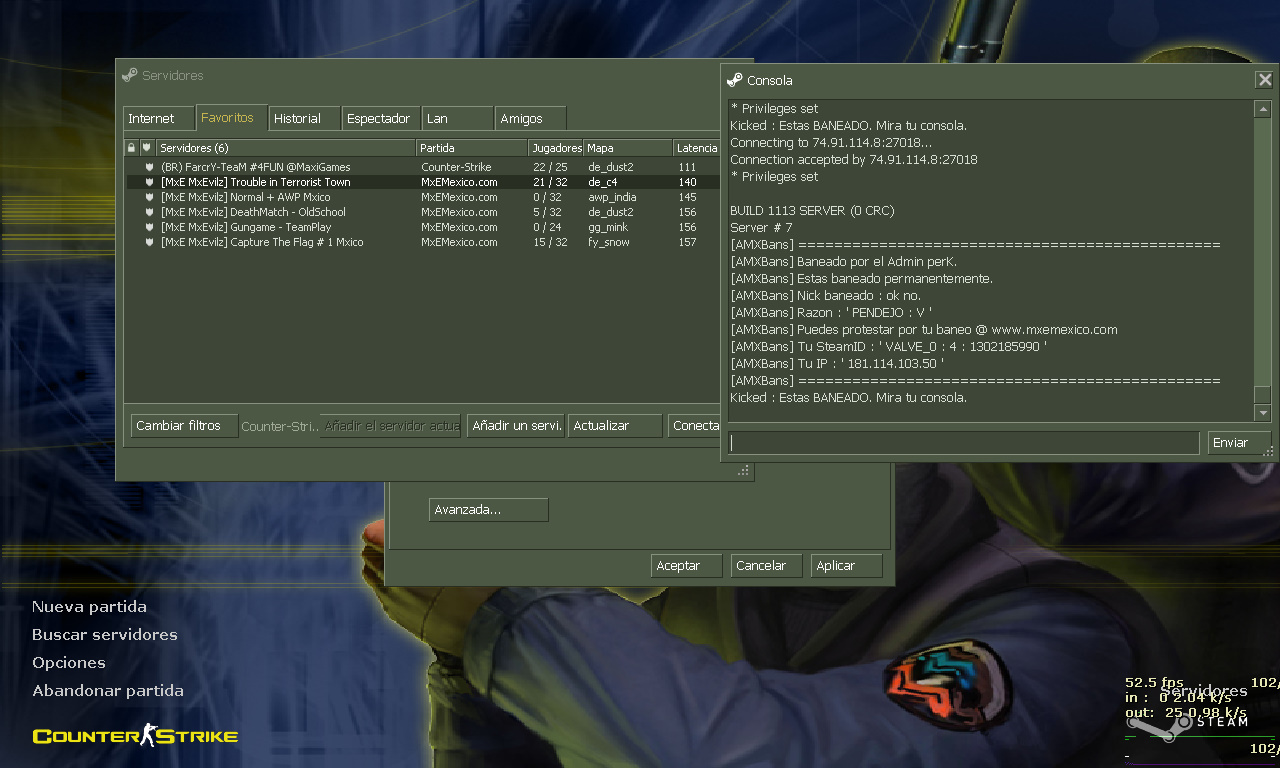
Task: Start Nueva partida from main menu
Action: coord(89,606)
